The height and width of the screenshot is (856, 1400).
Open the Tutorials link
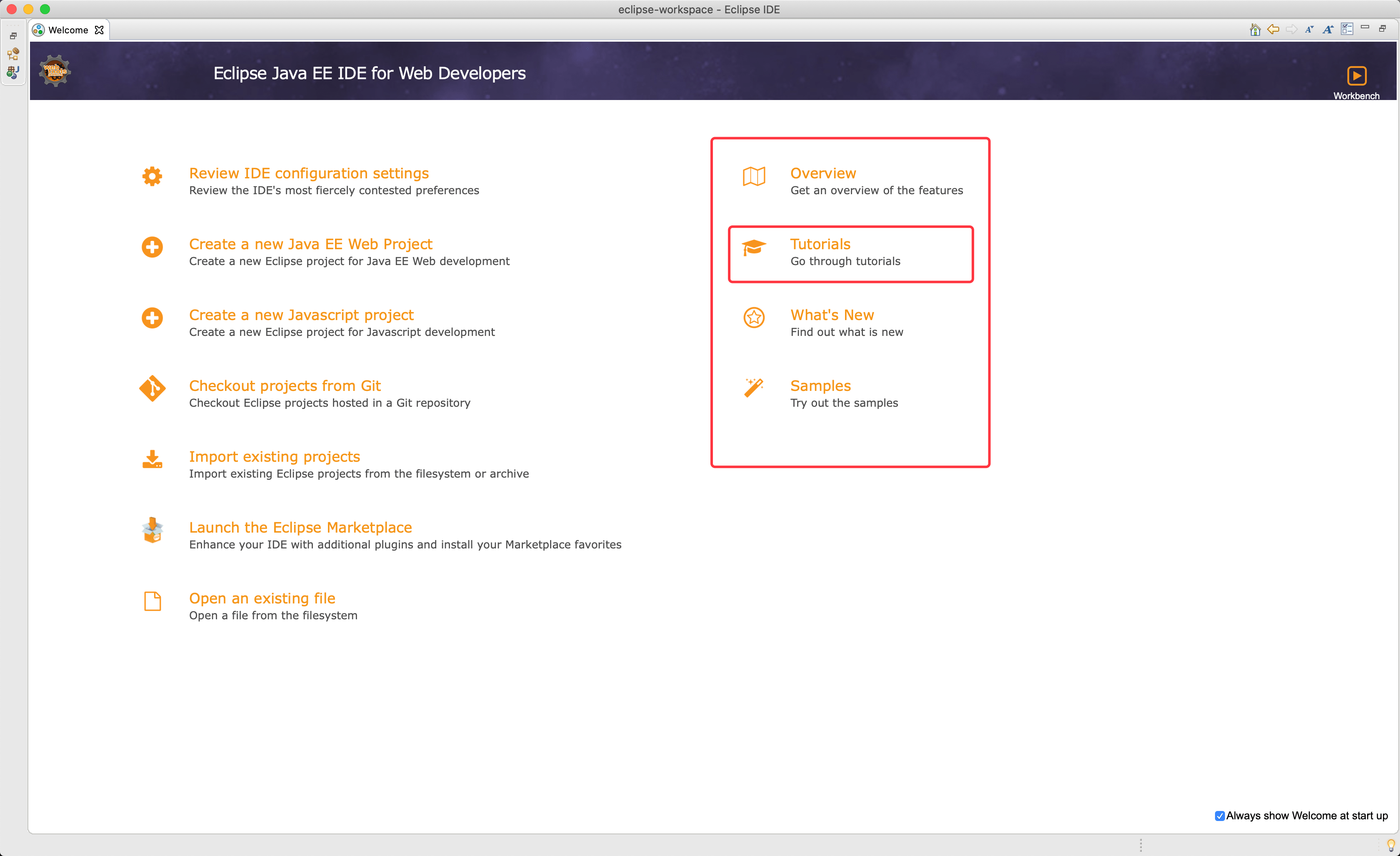coord(820,244)
